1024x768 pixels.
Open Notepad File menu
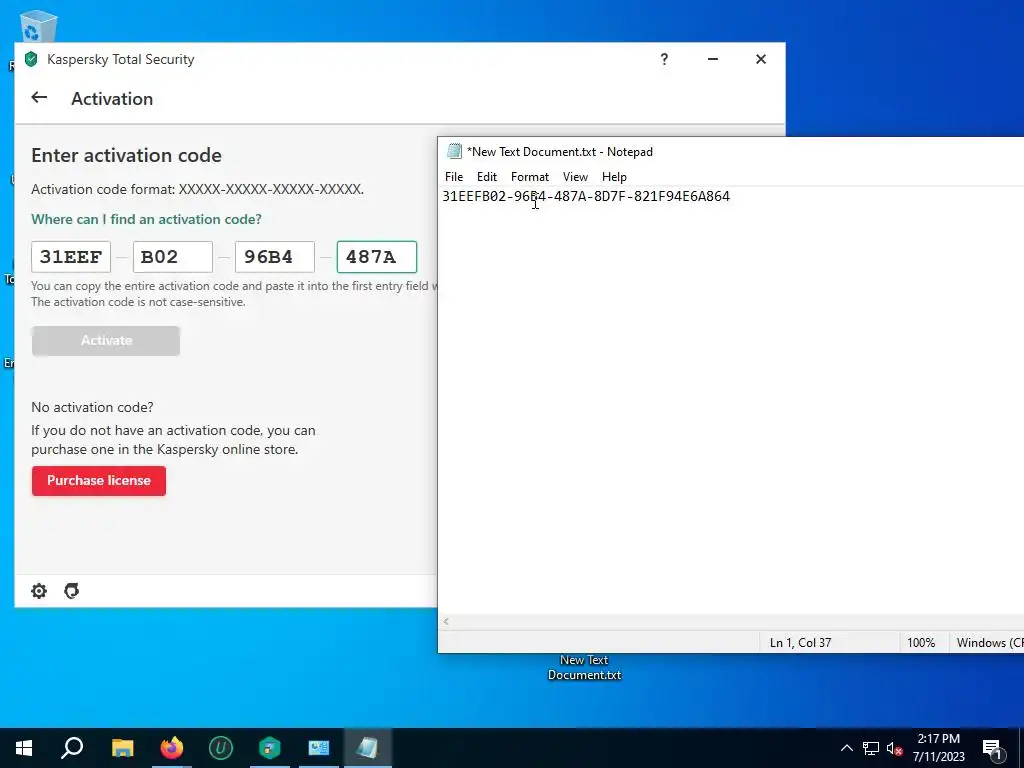pyautogui.click(x=454, y=177)
